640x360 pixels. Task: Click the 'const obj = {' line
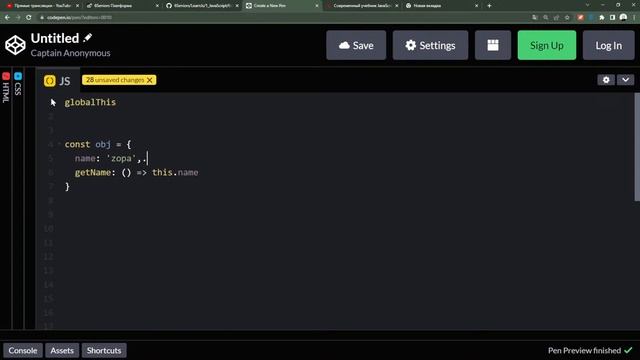[98, 144]
